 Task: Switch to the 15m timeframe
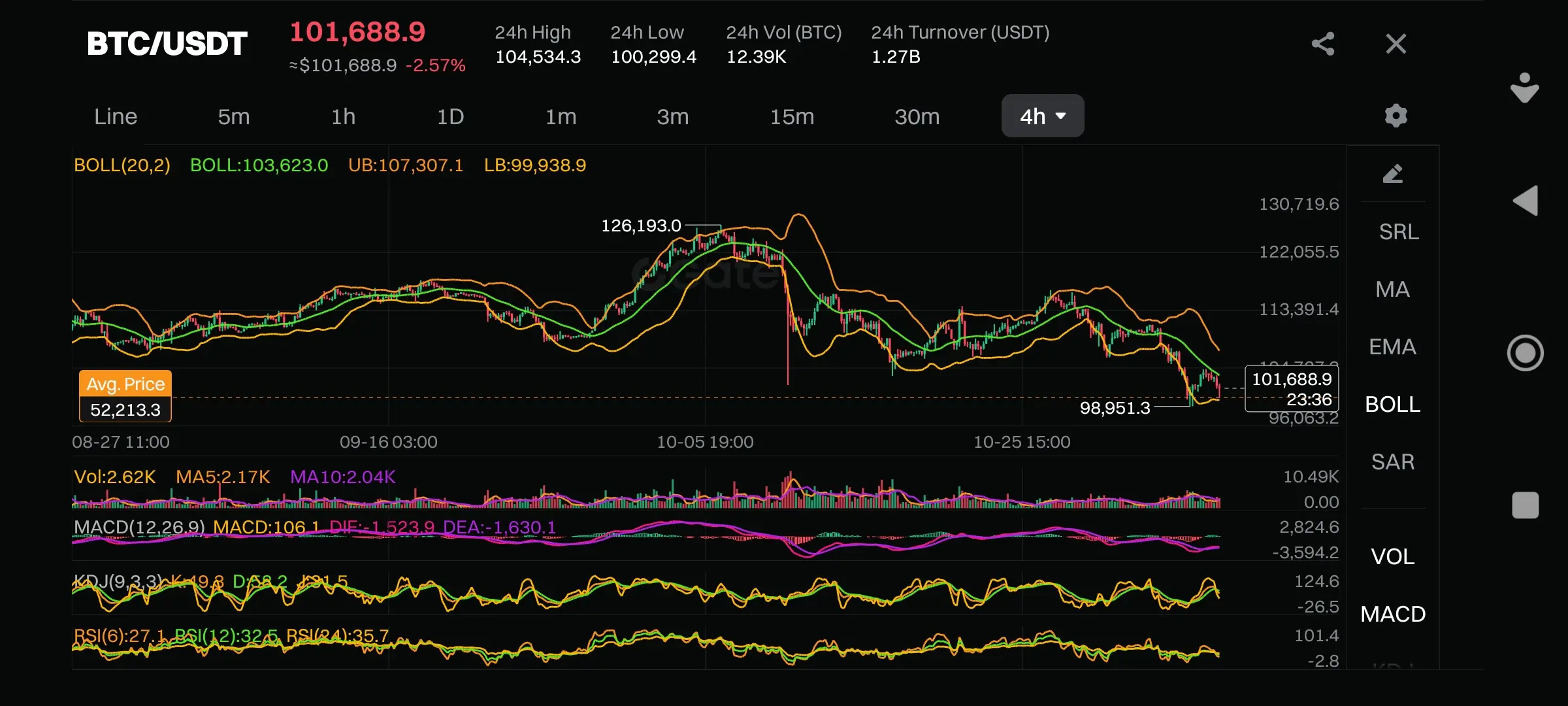(x=792, y=116)
